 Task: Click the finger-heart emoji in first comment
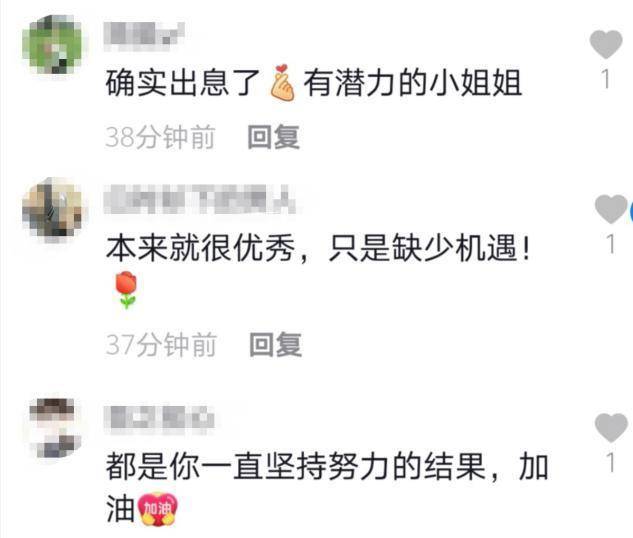pos(282,83)
